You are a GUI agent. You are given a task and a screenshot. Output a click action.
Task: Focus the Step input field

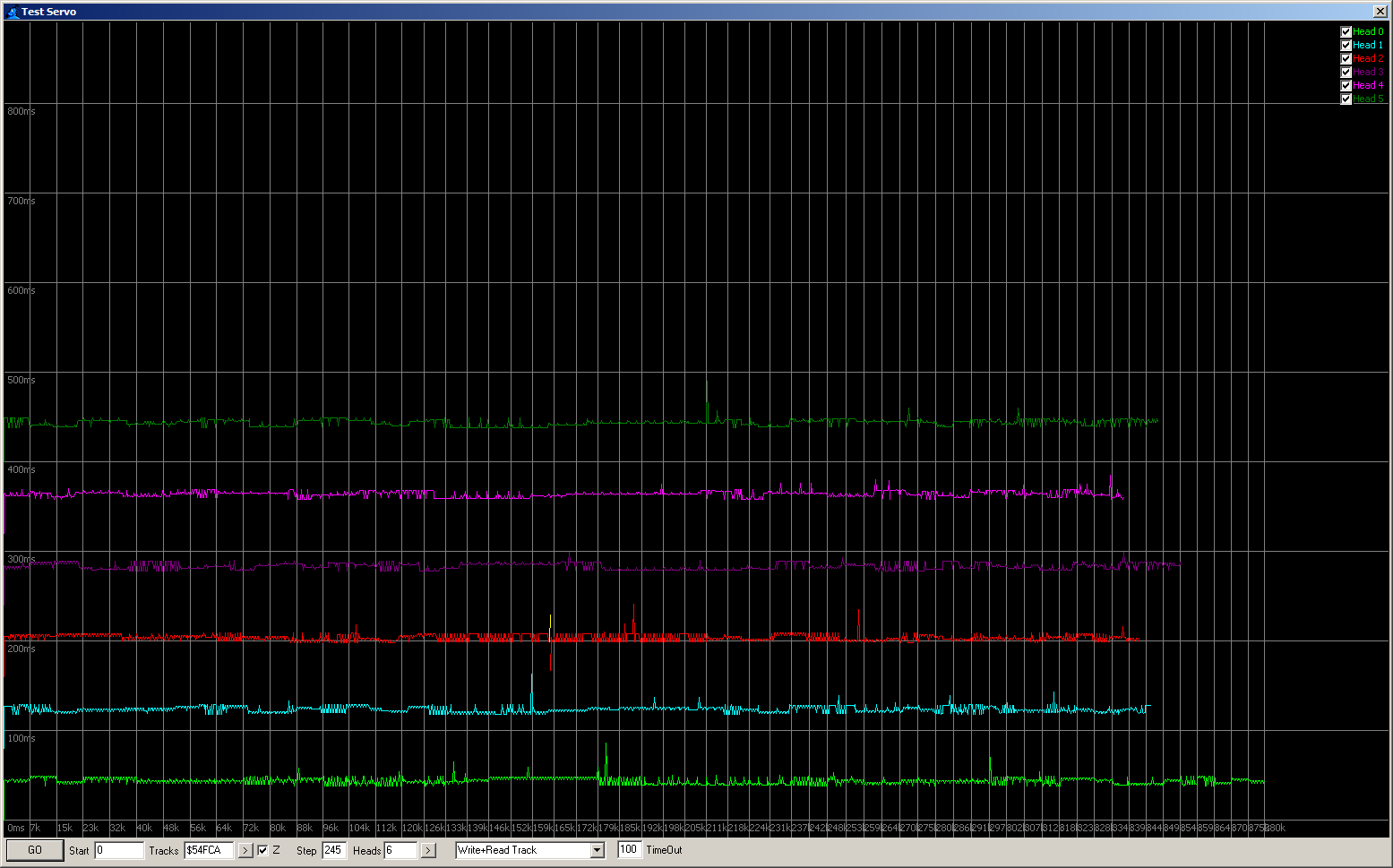coord(334,850)
